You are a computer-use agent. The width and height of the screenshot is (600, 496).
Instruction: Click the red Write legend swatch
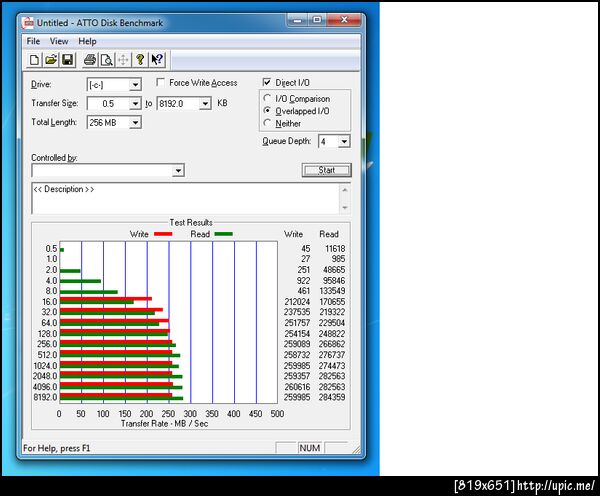tap(163, 233)
